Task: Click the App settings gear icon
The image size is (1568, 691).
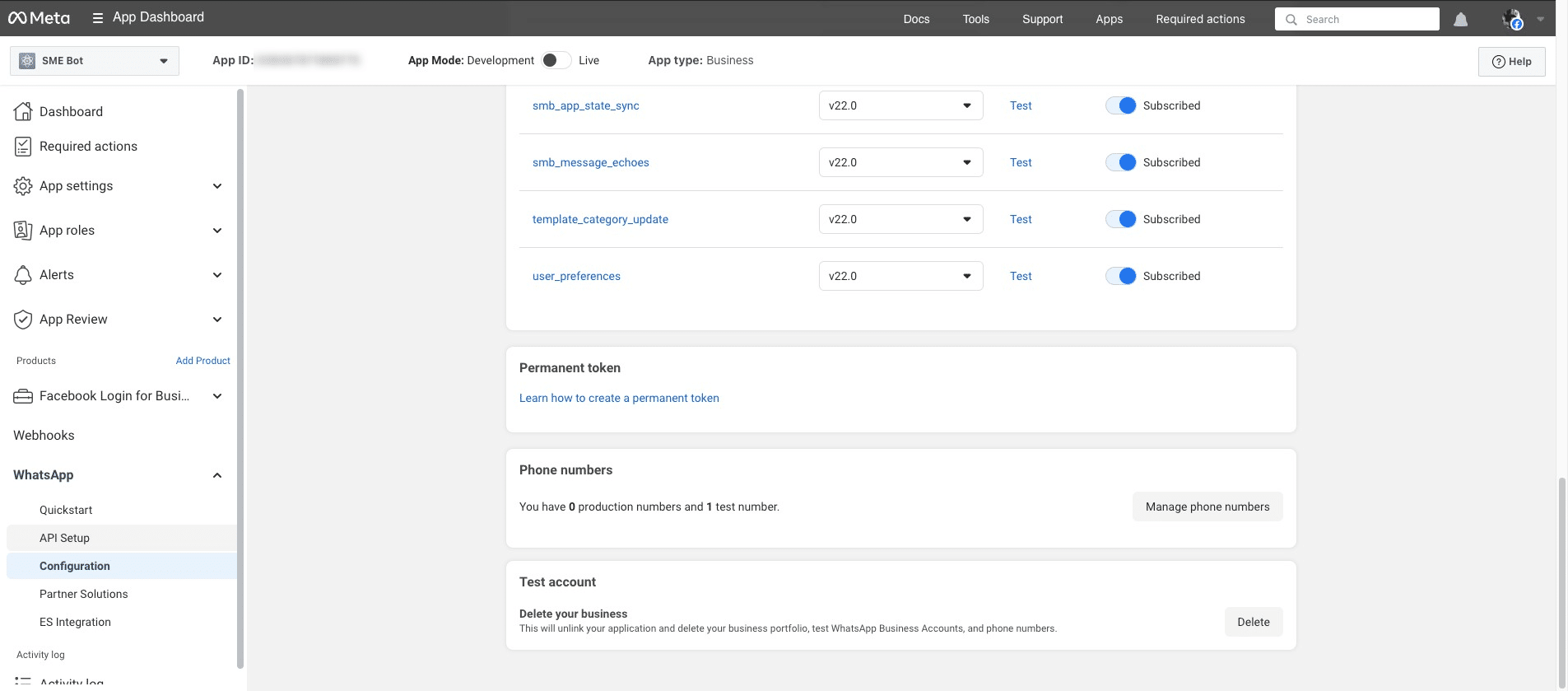Action: pyautogui.click(x=23, y=186)
